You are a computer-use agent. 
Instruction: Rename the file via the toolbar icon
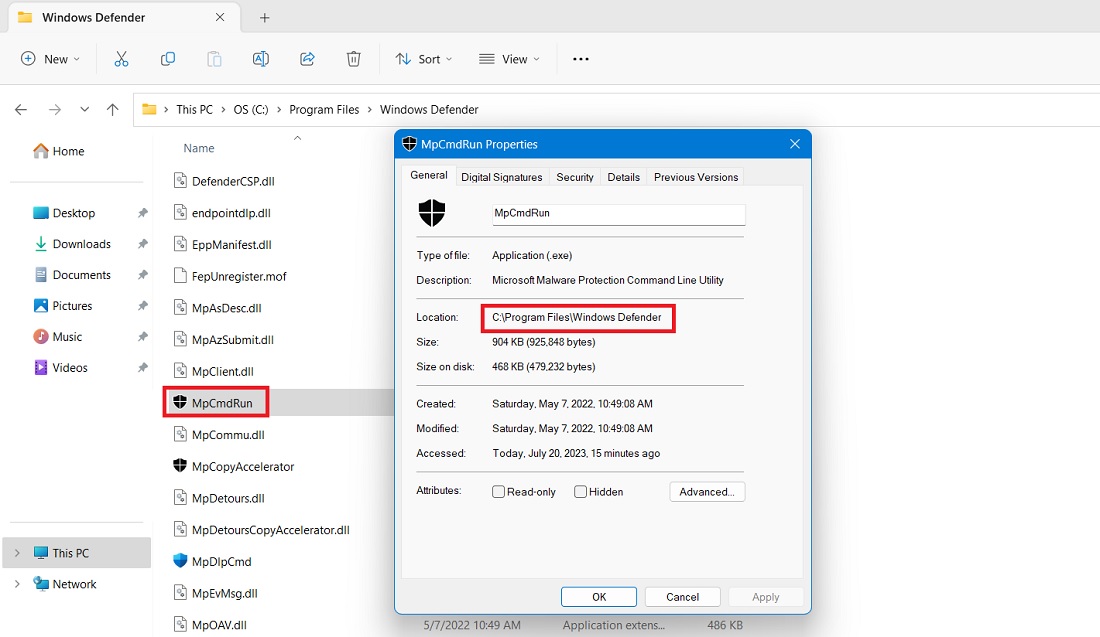pyautogui.click(x=260, y=59)
